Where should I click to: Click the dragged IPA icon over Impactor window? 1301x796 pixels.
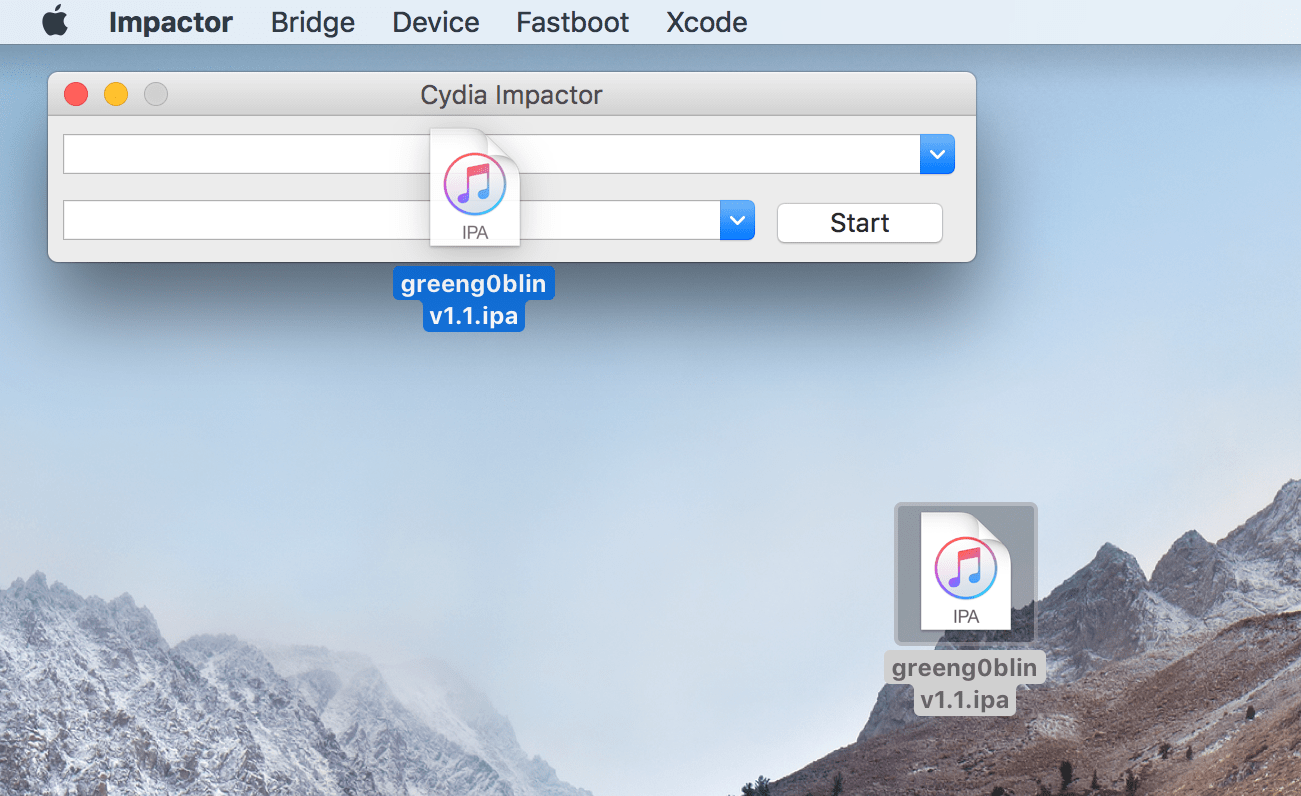point(475,187)
